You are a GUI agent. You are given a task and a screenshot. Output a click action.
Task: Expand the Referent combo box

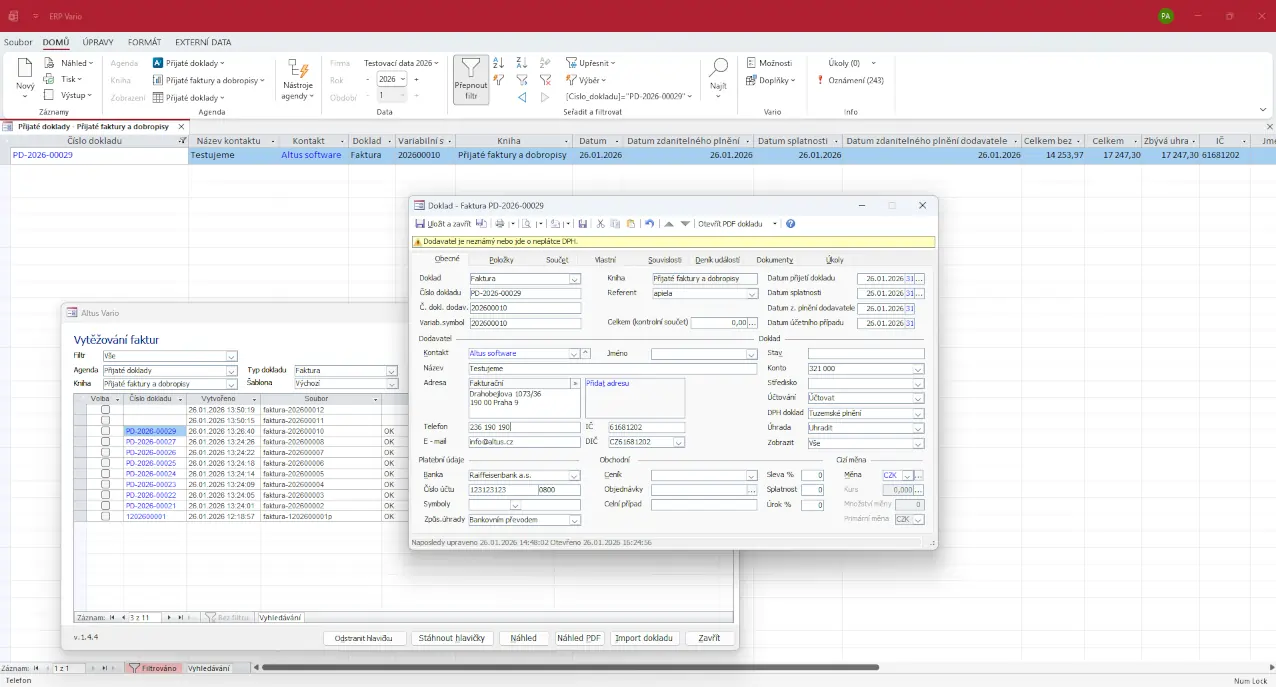pyautogui.click(x=752, y=294)
